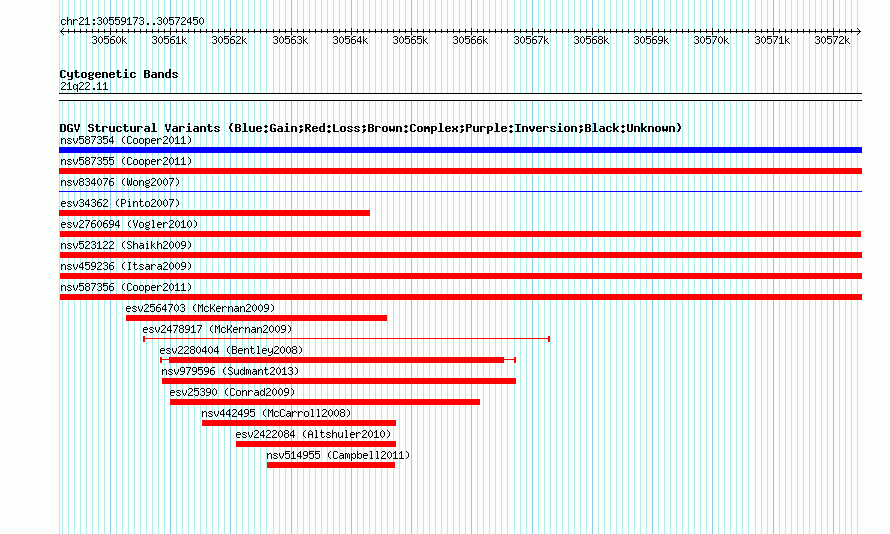Open nsv587356 (Cooper2011) variant label

(x=126, y=287)
